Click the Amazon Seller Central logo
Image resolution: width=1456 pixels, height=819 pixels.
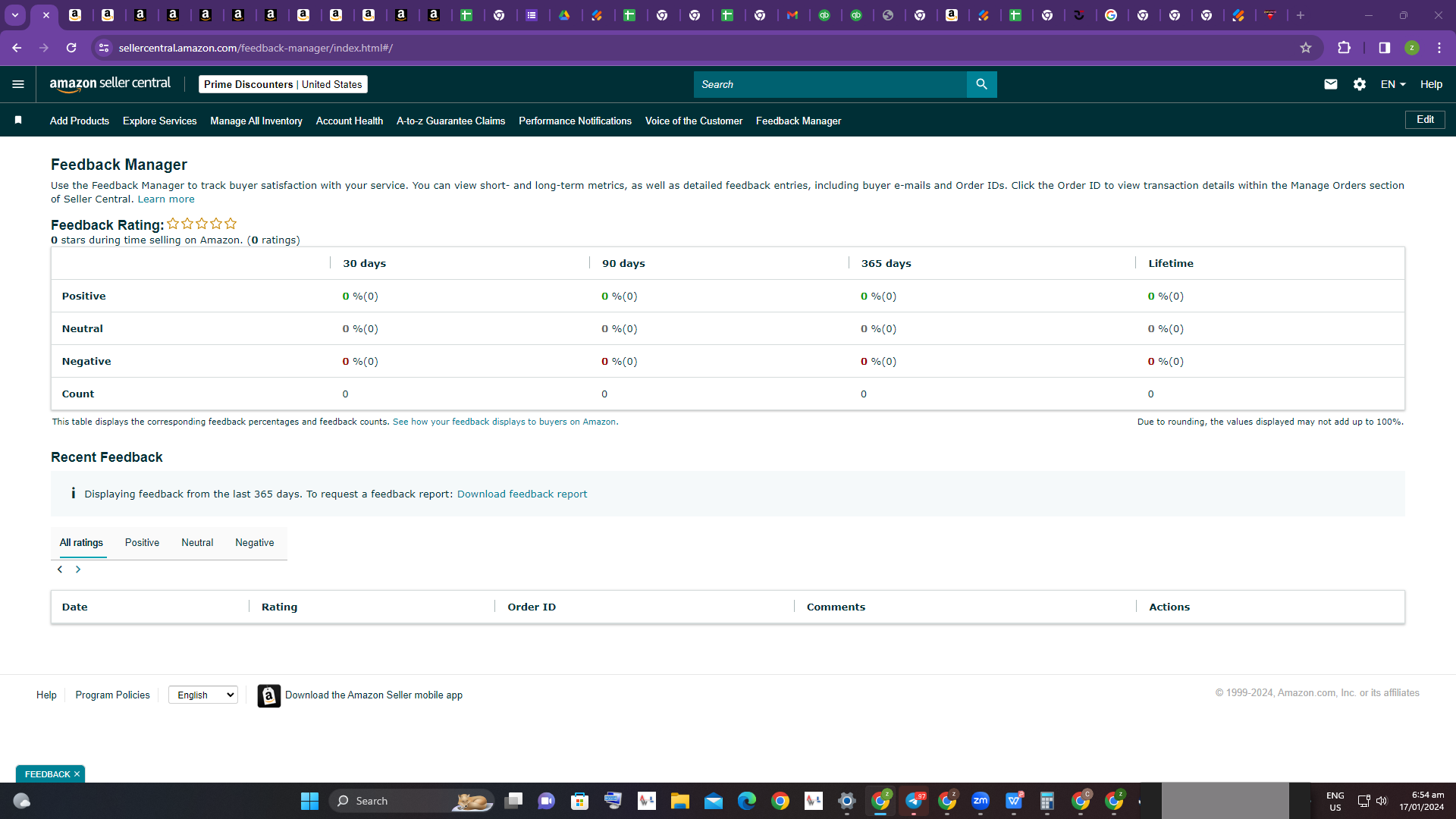(x=110, y=84)
